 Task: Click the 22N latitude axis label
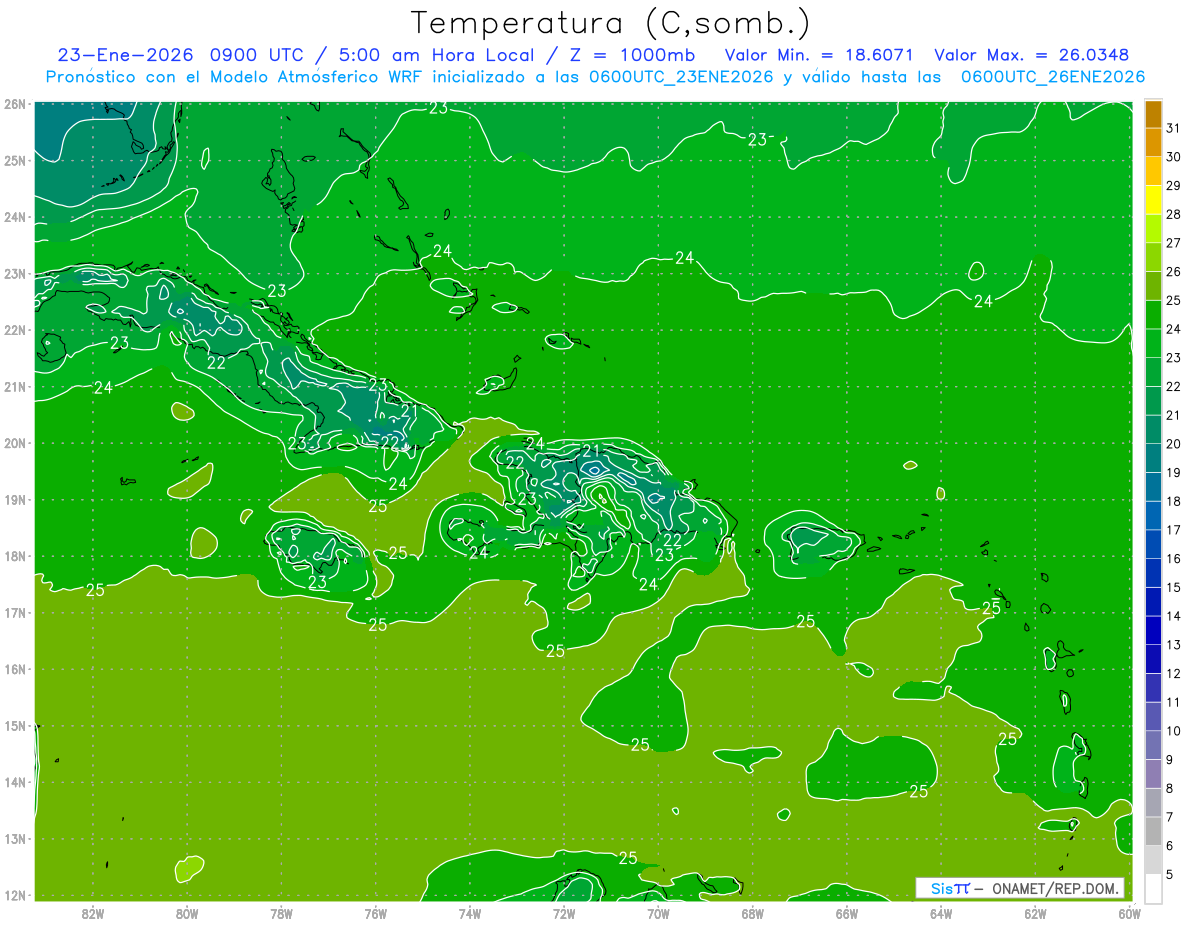[14, 330]
